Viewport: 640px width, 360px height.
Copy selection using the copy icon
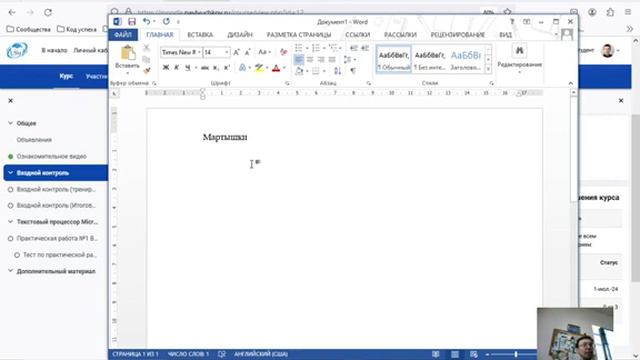coord(147,60)
